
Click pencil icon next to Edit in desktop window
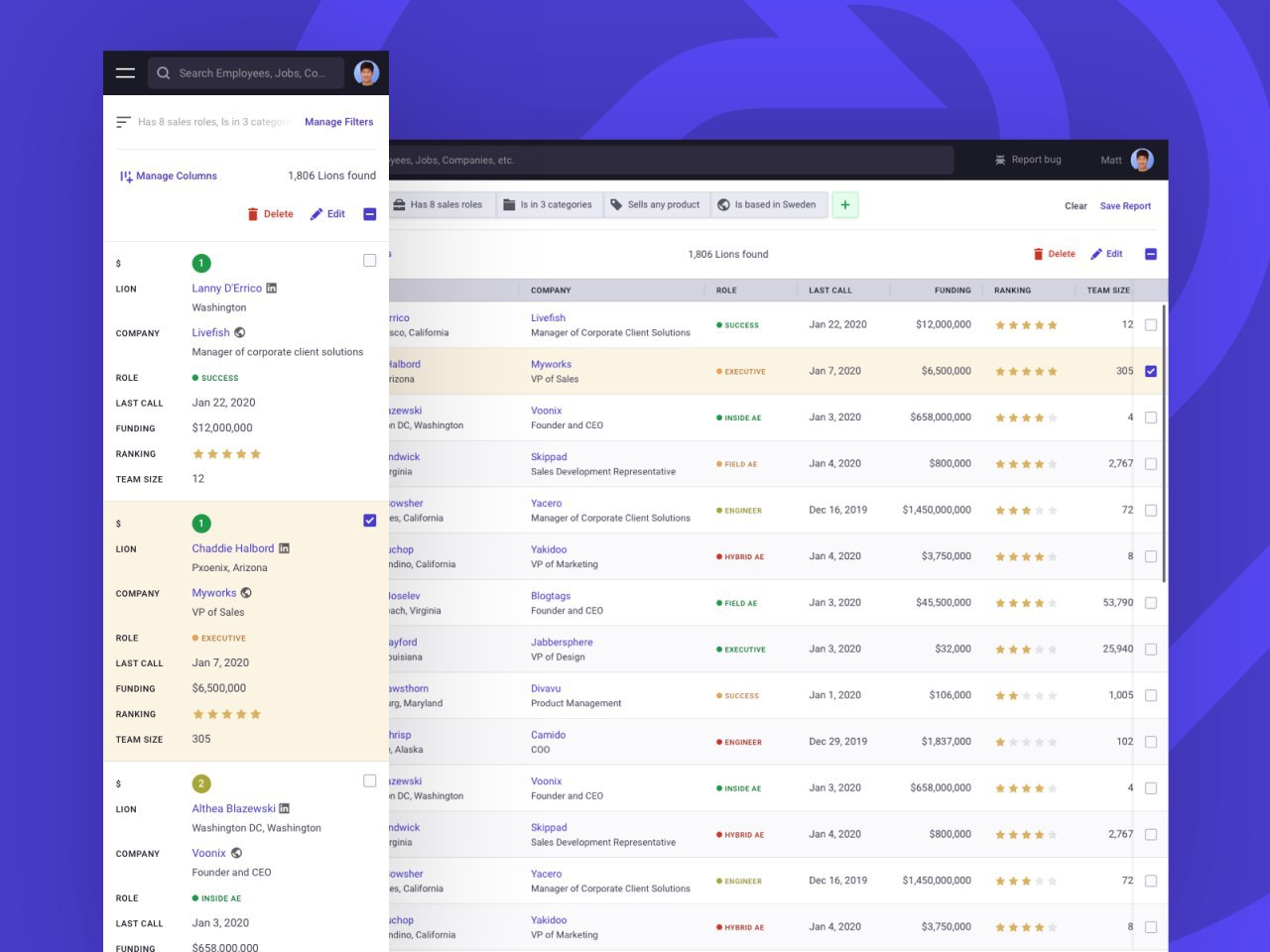click(1096, 254)
